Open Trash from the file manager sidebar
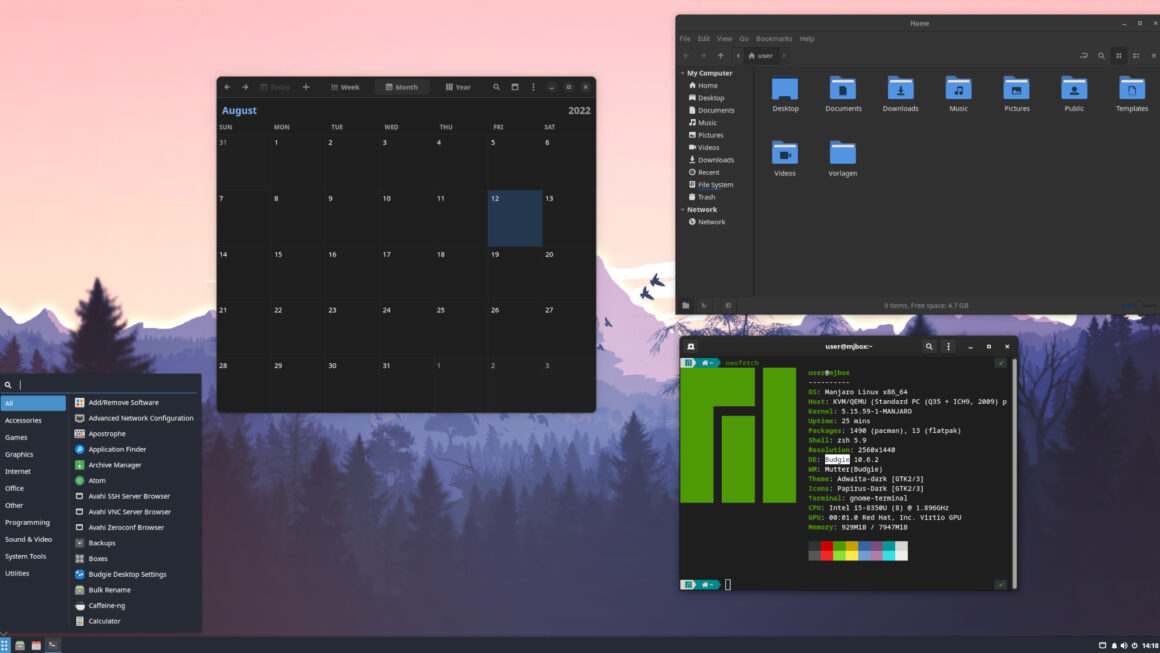Viewport: 1160px width, 653px height. tap(705, 196)
